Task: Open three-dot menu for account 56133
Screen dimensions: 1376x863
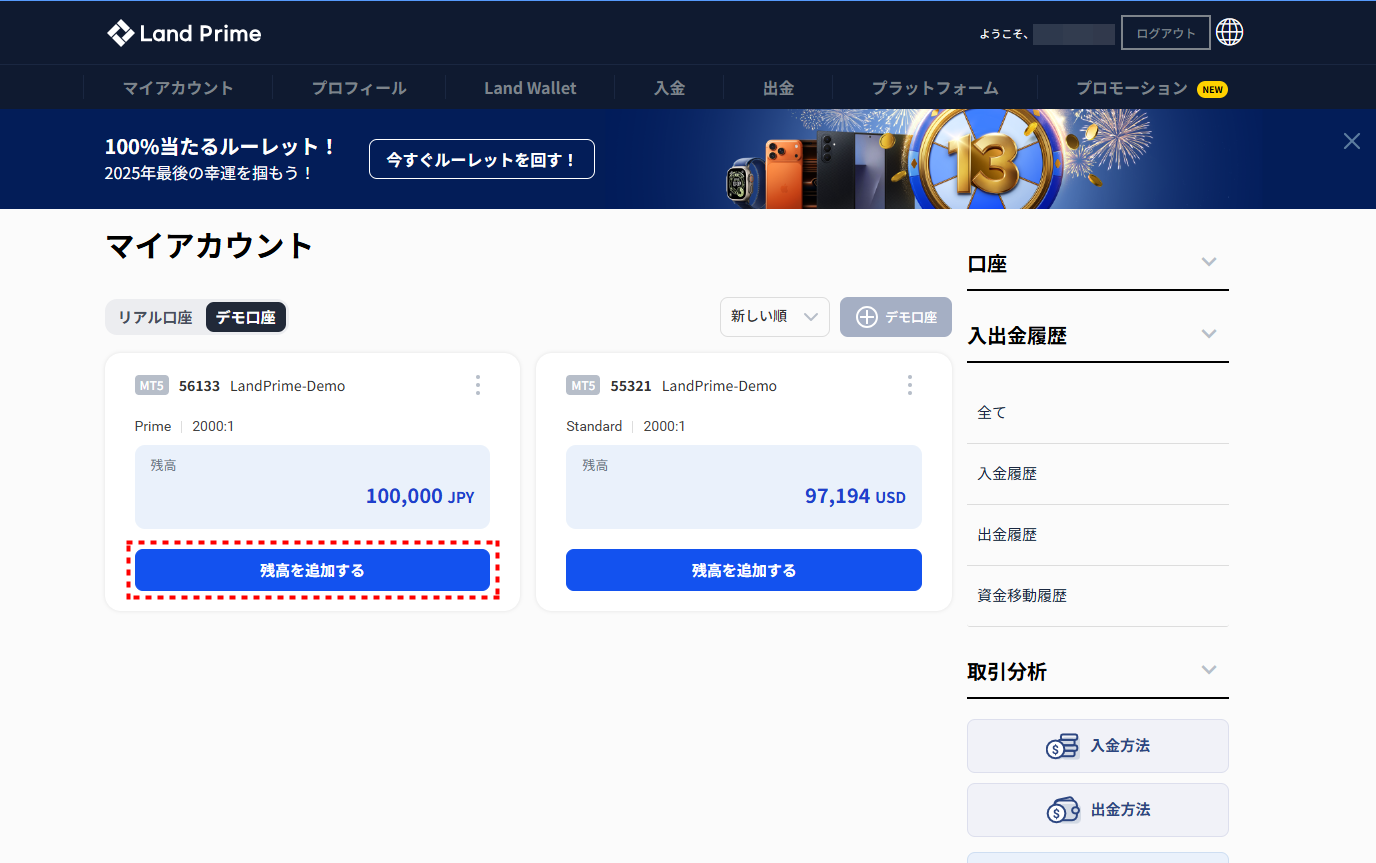Action: coord(478,385)
